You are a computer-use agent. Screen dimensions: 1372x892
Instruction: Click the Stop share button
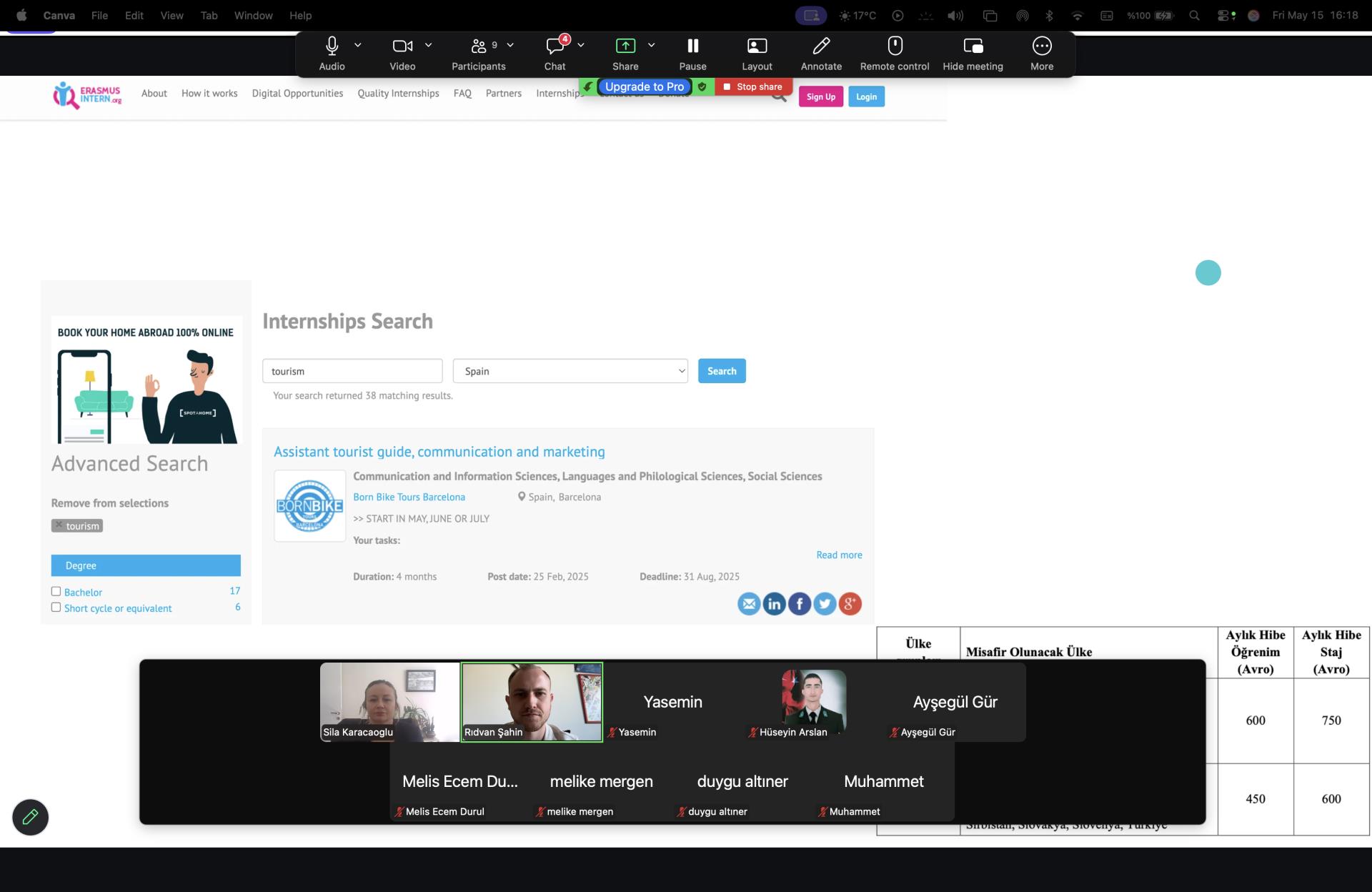pos(753,86)
